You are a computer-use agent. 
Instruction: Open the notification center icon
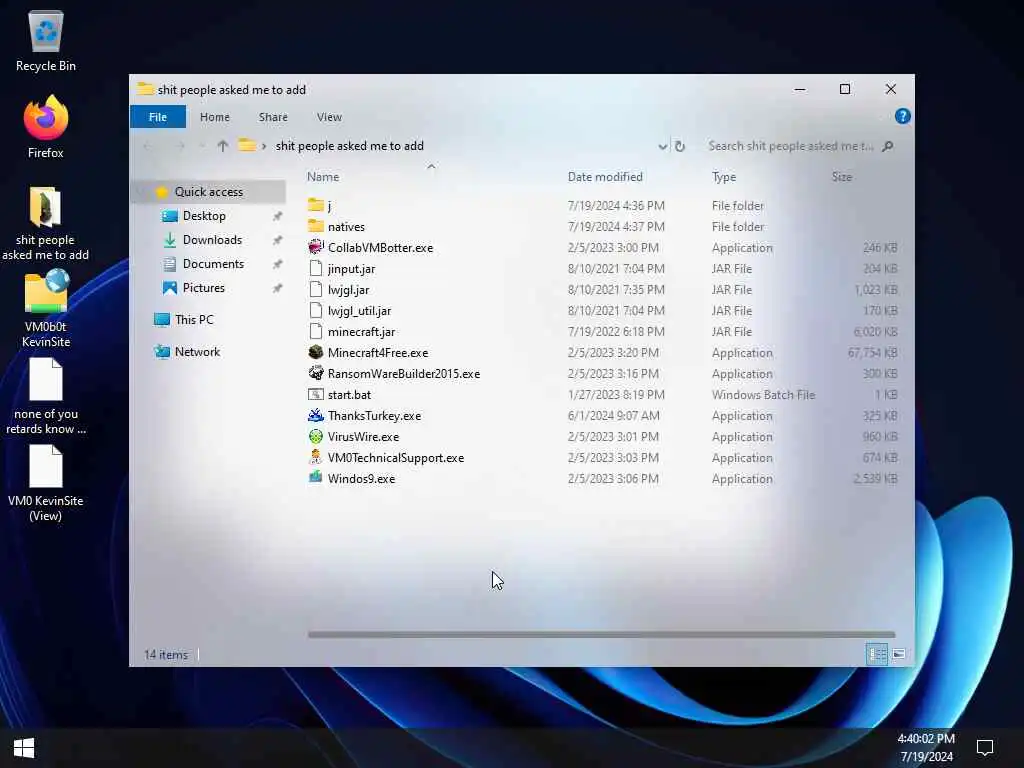point(985,748)
